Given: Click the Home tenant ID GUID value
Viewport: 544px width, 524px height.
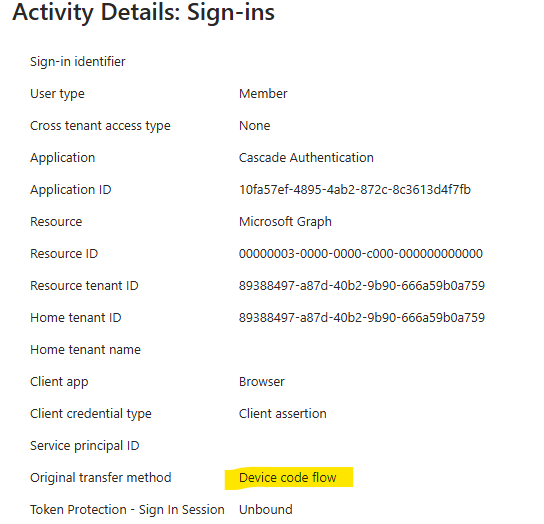Looking at the screenshot, I should [x=362, y=318].
